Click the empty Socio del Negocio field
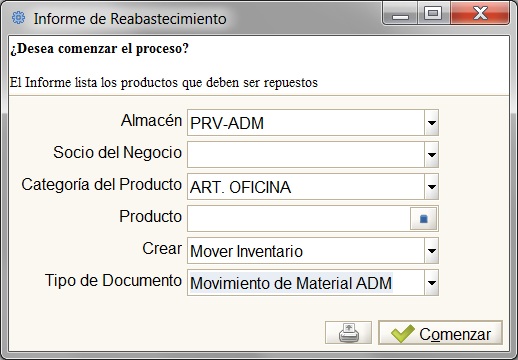Viewport: 518px width, 360px height. coord(306,155)
